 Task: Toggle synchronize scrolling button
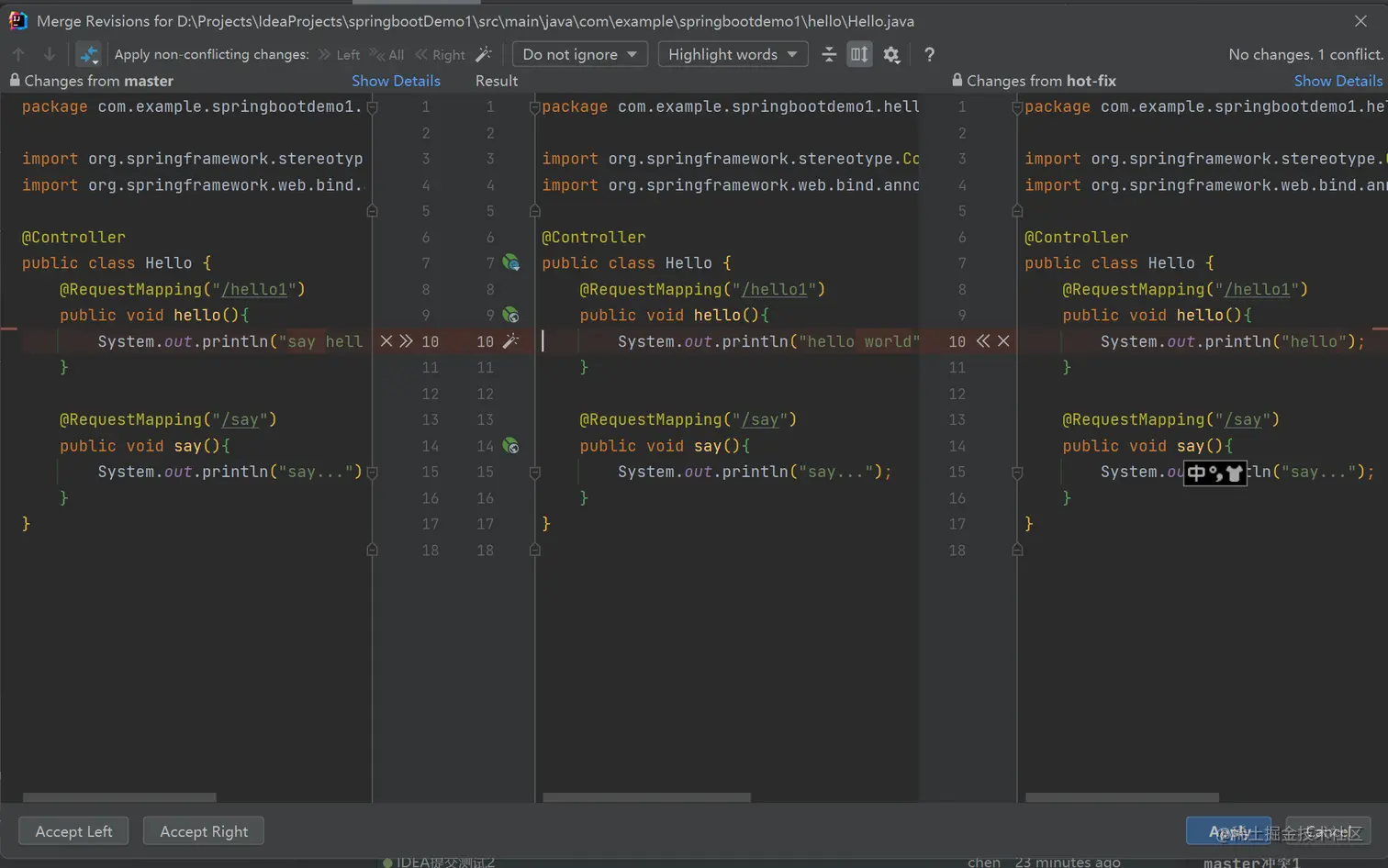pyautogui.click(x=859, y=55)
